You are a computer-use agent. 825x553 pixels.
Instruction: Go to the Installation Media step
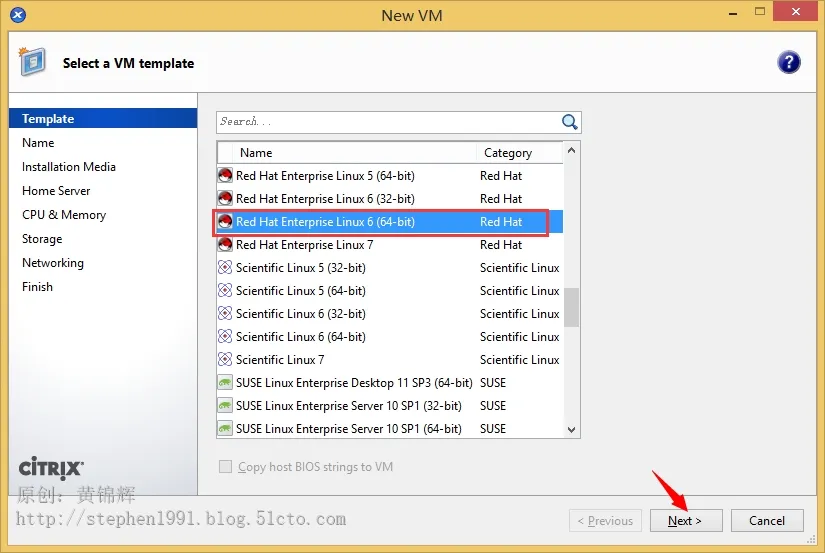(x=103, y=167)
